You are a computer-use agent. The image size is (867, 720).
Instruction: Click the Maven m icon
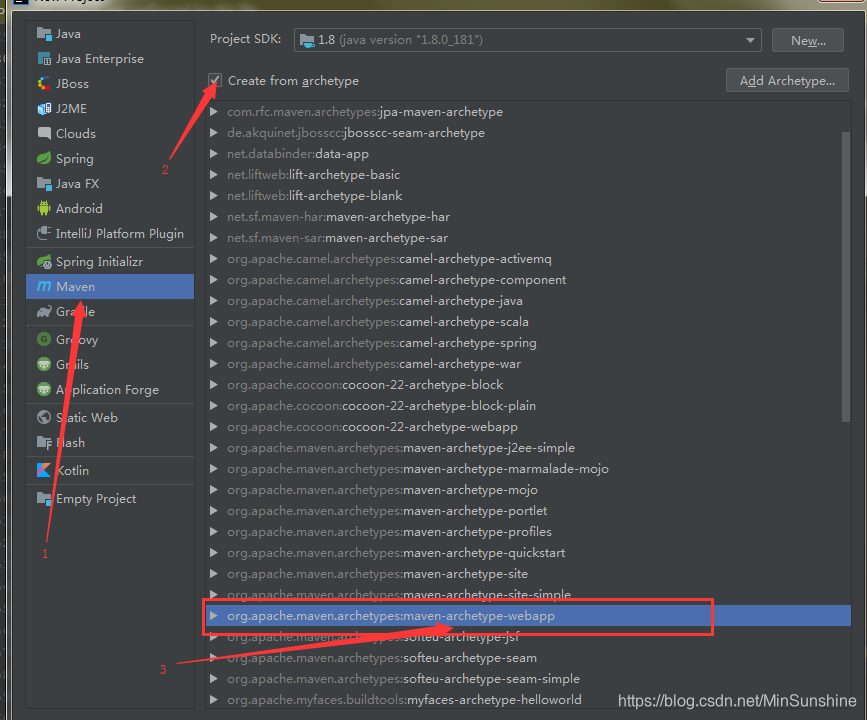point(44,286)
